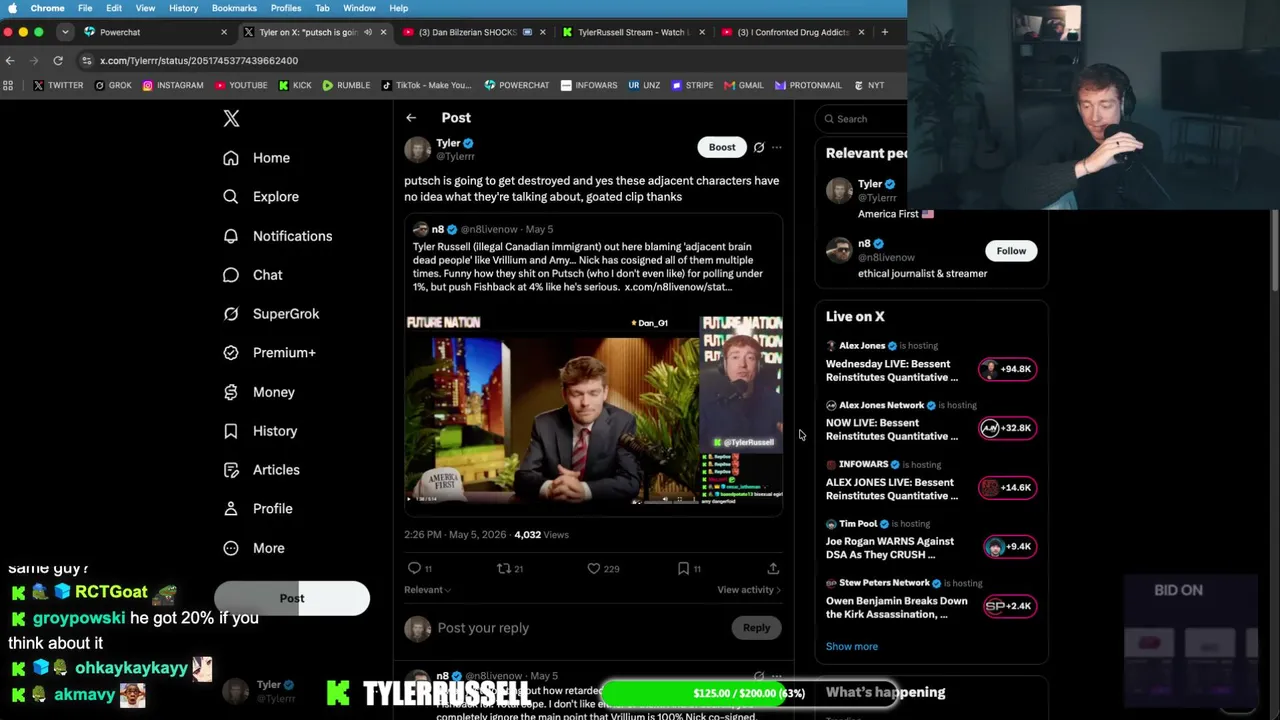Open Notifications in the X sidebar
1280x720 pixels.
pyautogui.click(x=277, y=236)
